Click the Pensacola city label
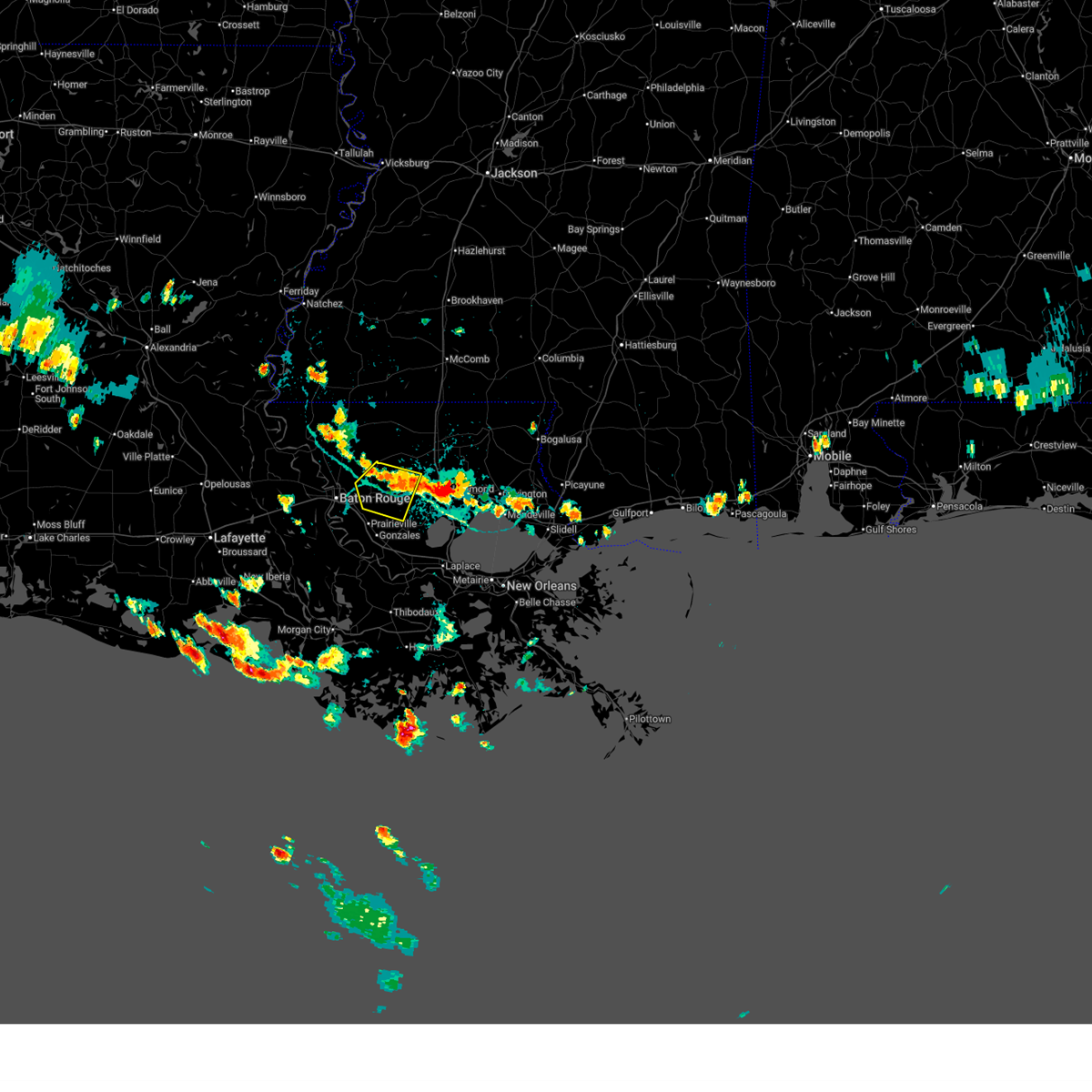This screenshot has width=1092, height=1092. [x=960, y=506]
